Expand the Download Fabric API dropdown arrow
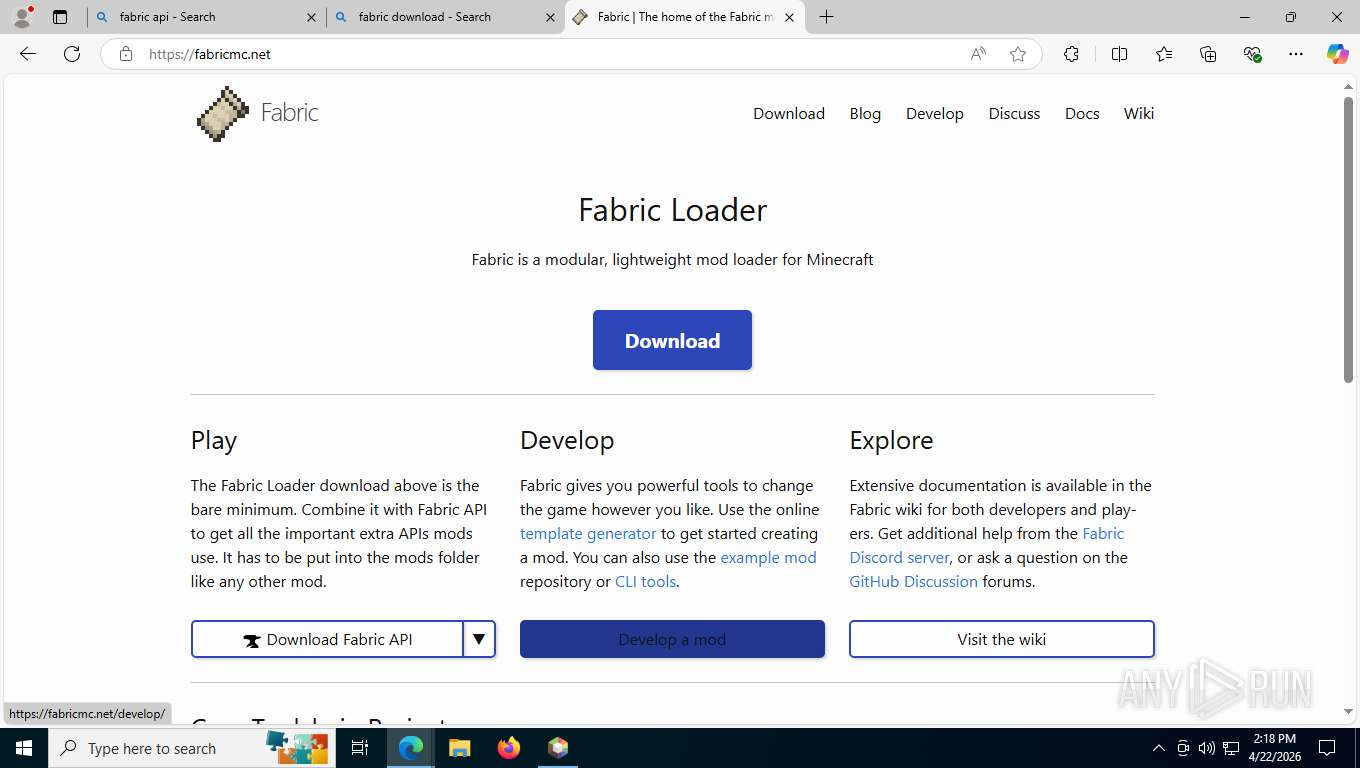Screen dimensions: 1360x768 (x=479, y=639)
